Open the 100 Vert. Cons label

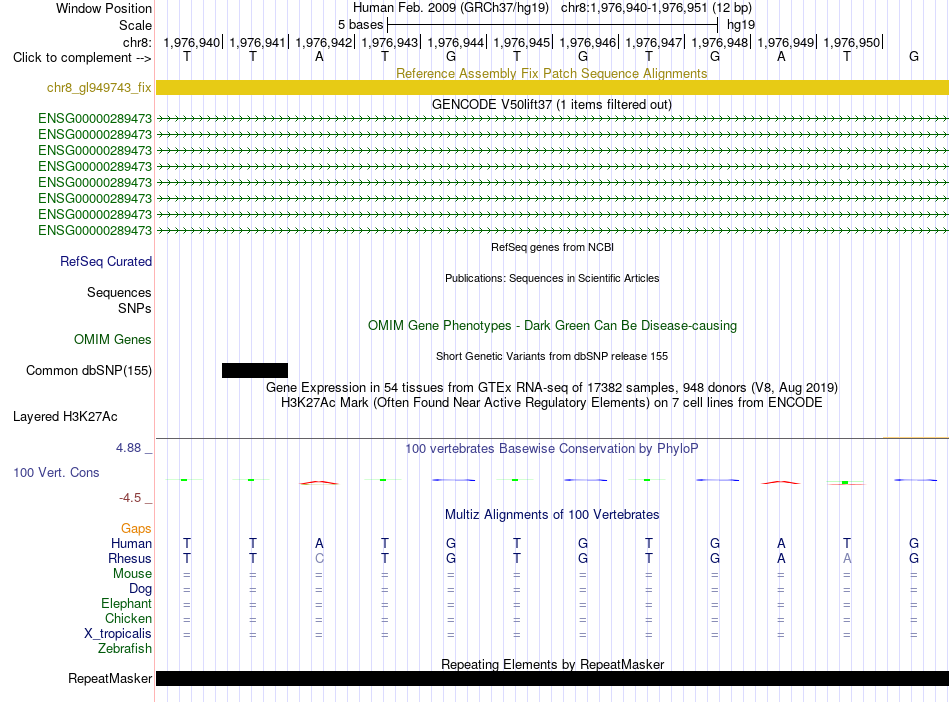point(56,472)
